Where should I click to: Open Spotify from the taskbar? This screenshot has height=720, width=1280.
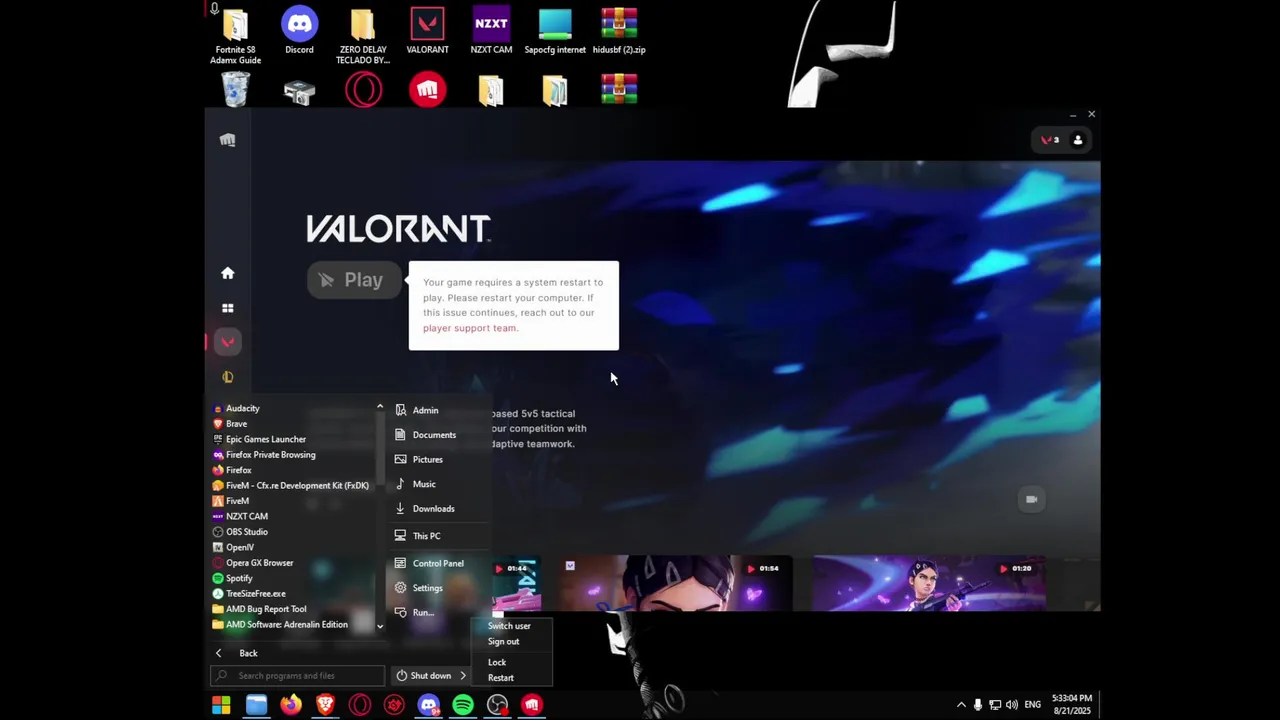[463, 705]
